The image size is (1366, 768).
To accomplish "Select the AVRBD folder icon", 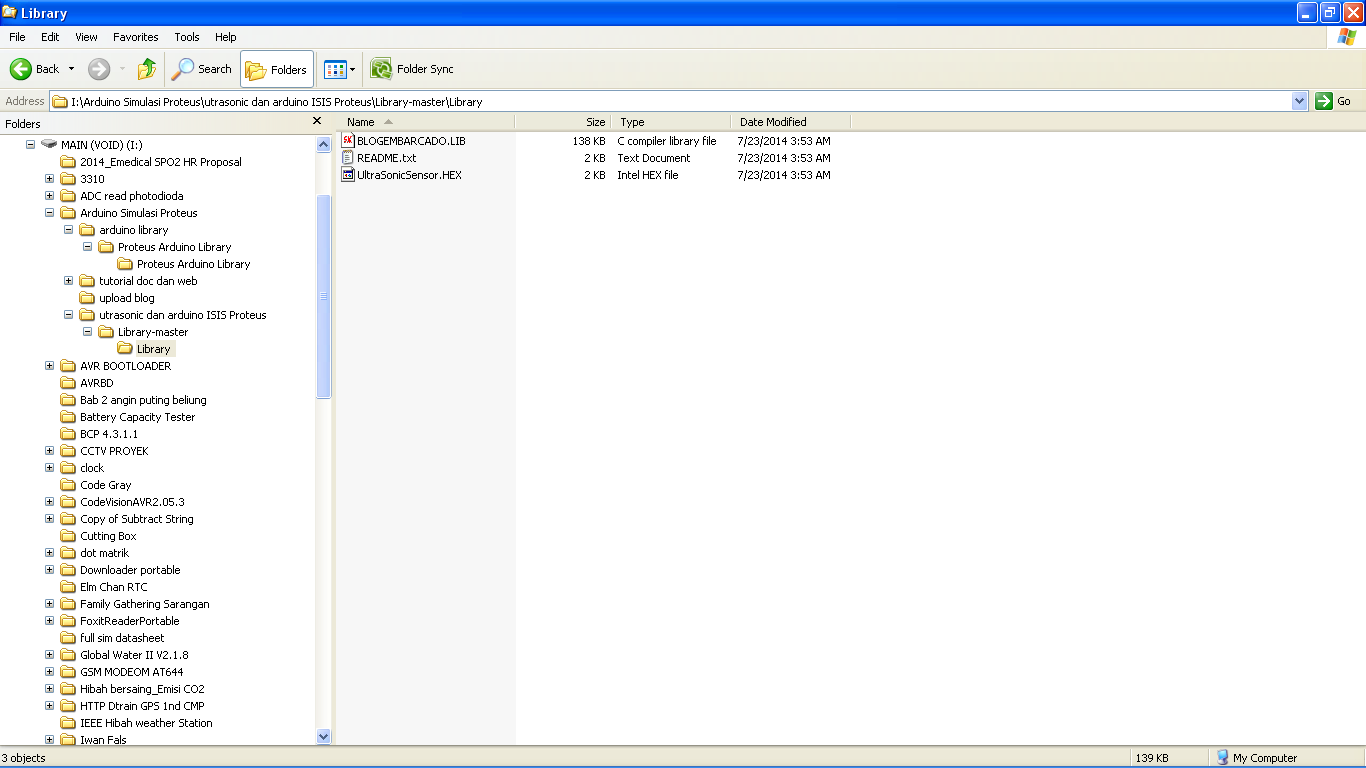I will click(x=68, y=383).
